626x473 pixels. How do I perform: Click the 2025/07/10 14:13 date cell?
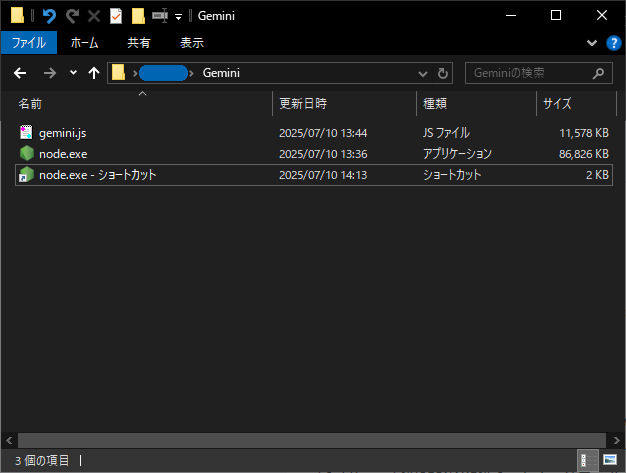[x=323, y=175]
